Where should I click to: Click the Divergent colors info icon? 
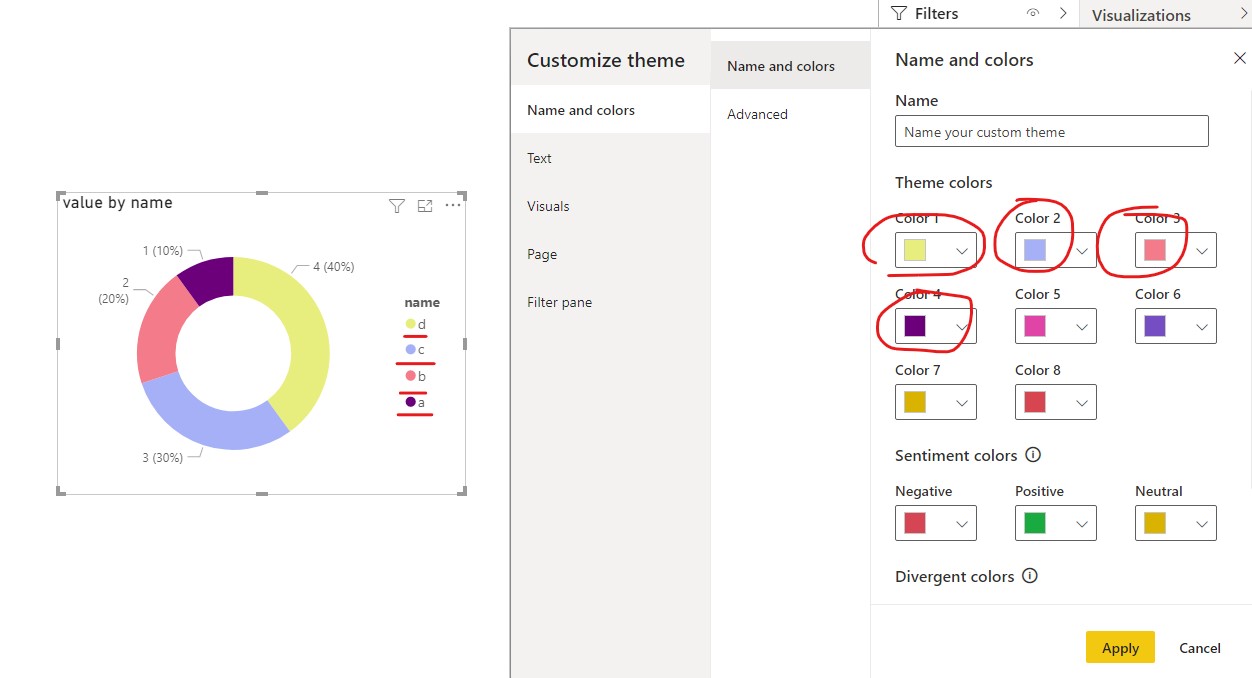pos(1031,576)
